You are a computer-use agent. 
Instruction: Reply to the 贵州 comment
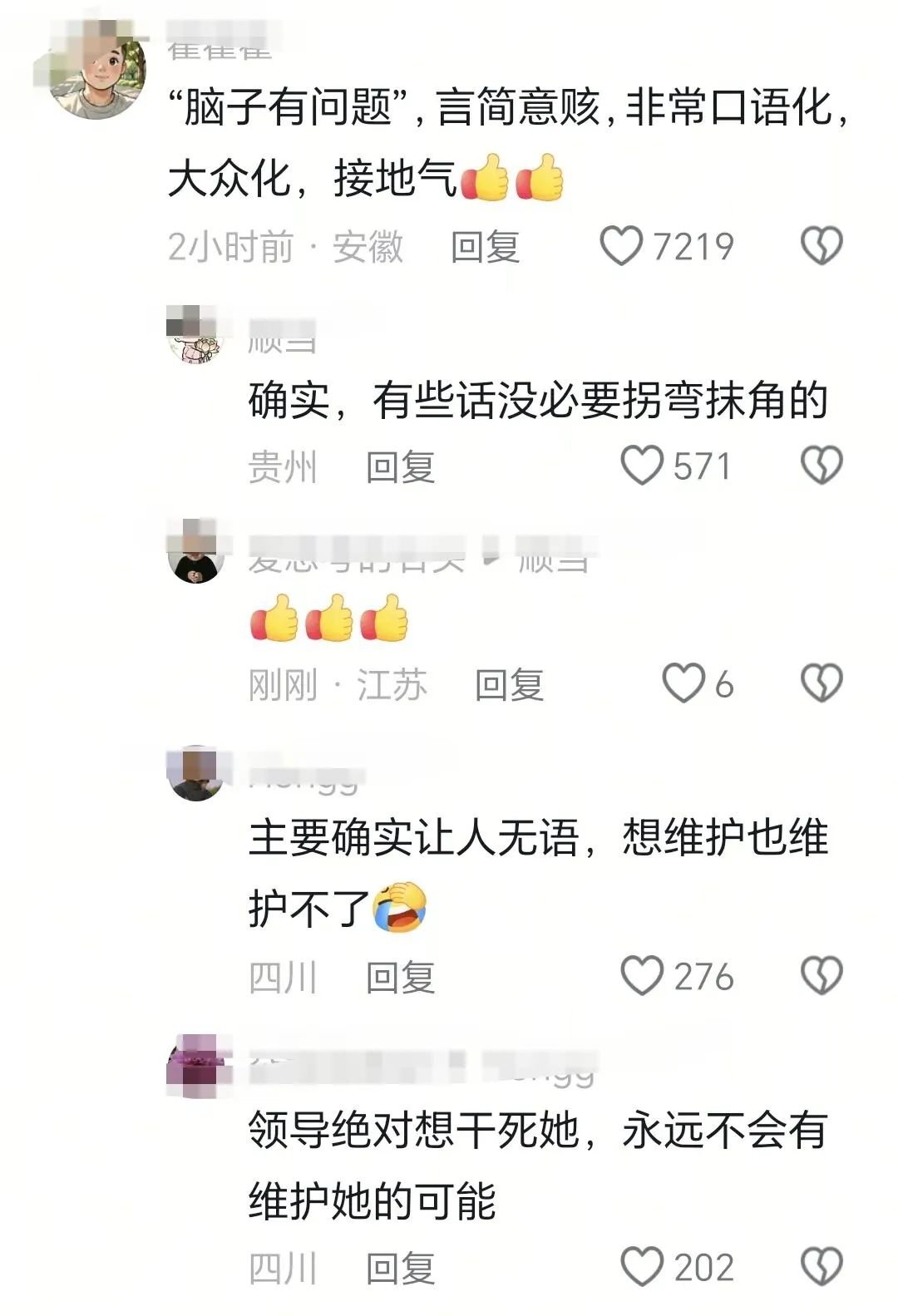(x=401, y=466)
